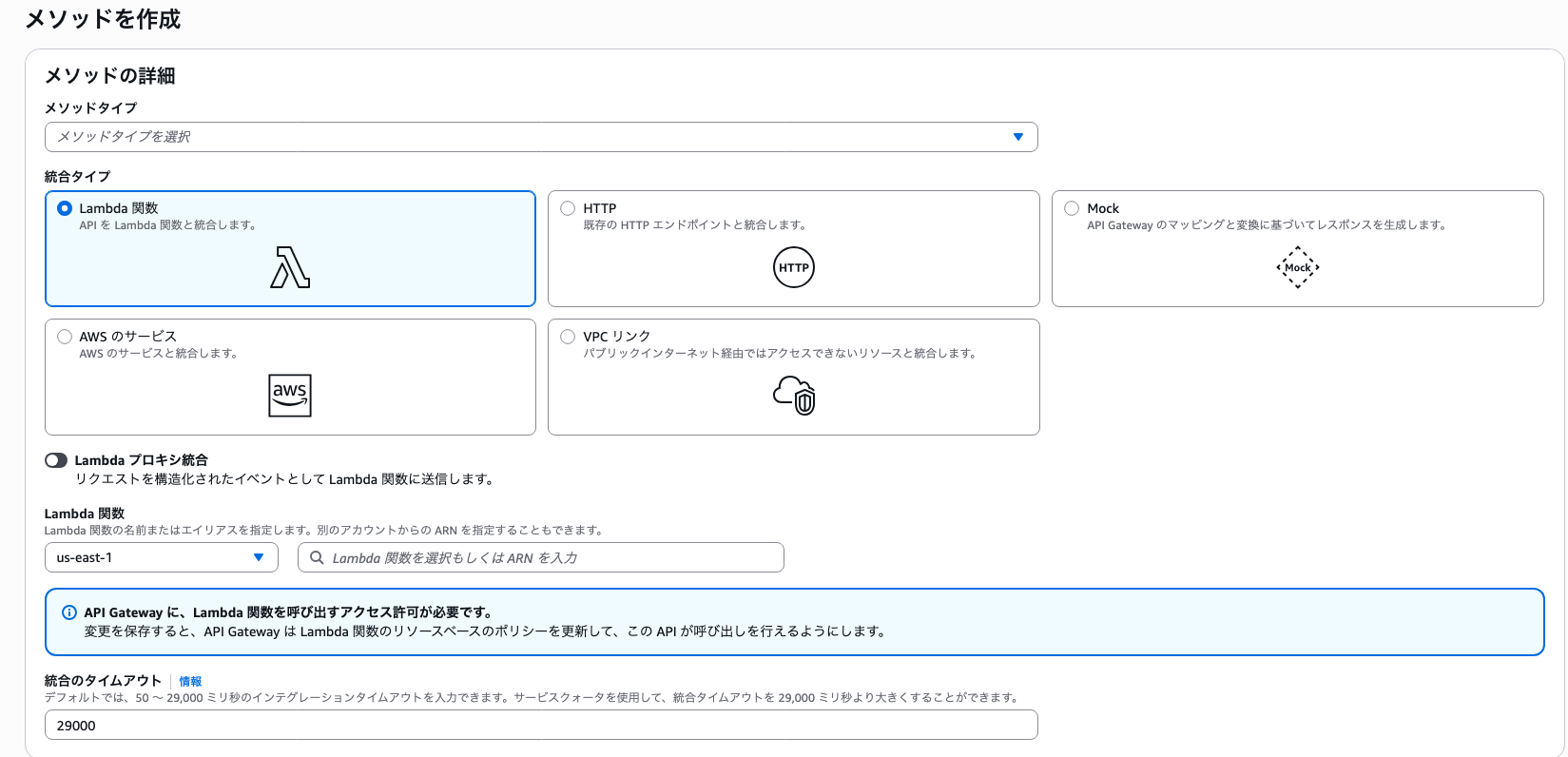Click the 統合のタイムアウト label
The height and width of the screenshot is (757, 1568).
(x=103, y=681)
